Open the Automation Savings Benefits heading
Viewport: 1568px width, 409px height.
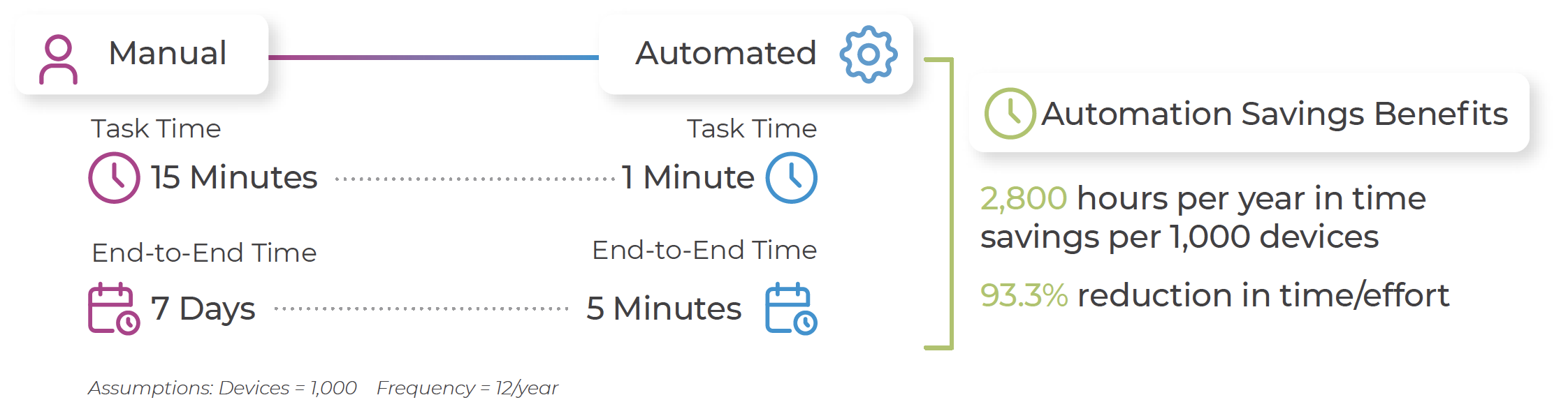click(1275, 113)
